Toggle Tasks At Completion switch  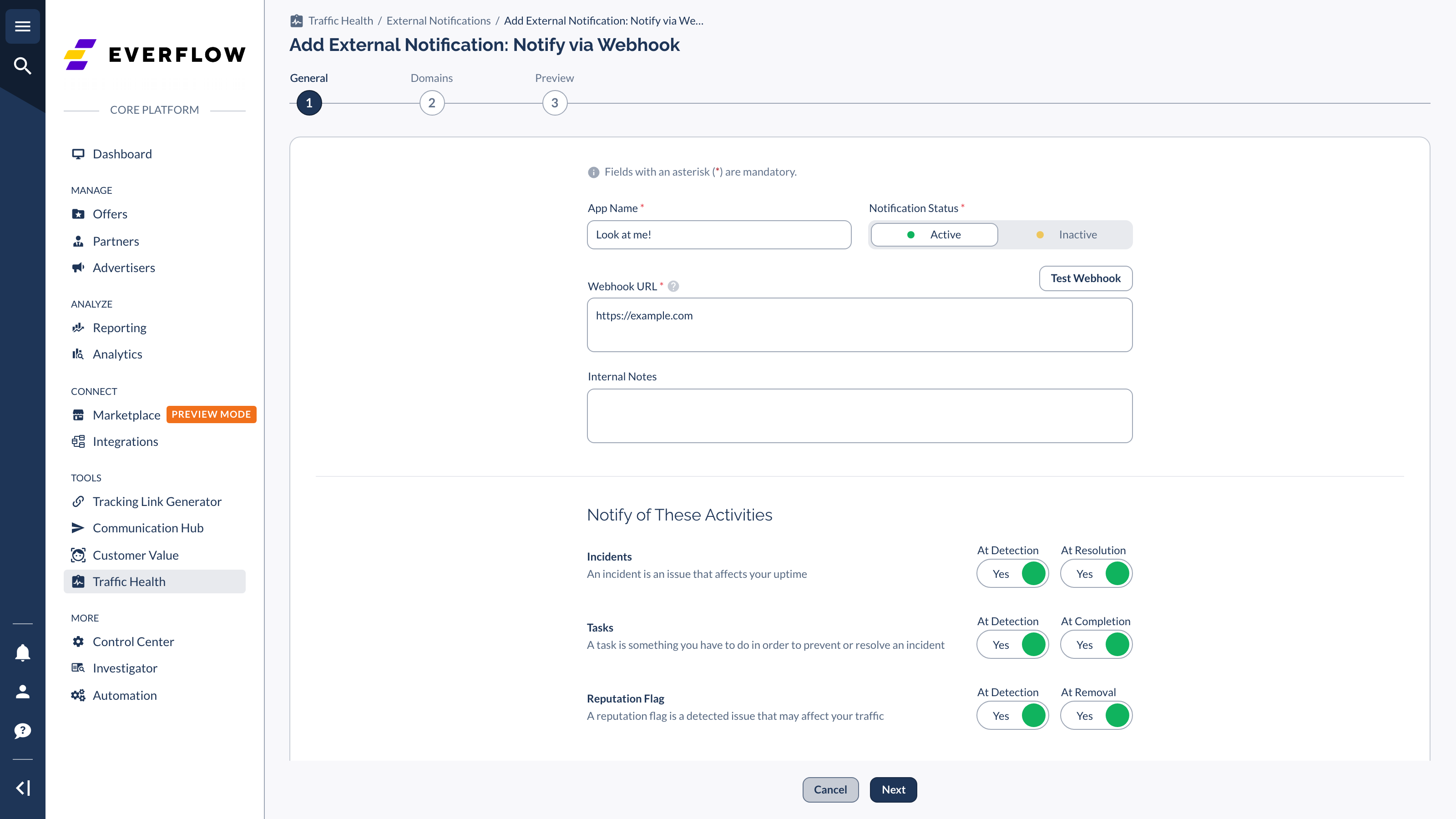(1097, 645)
